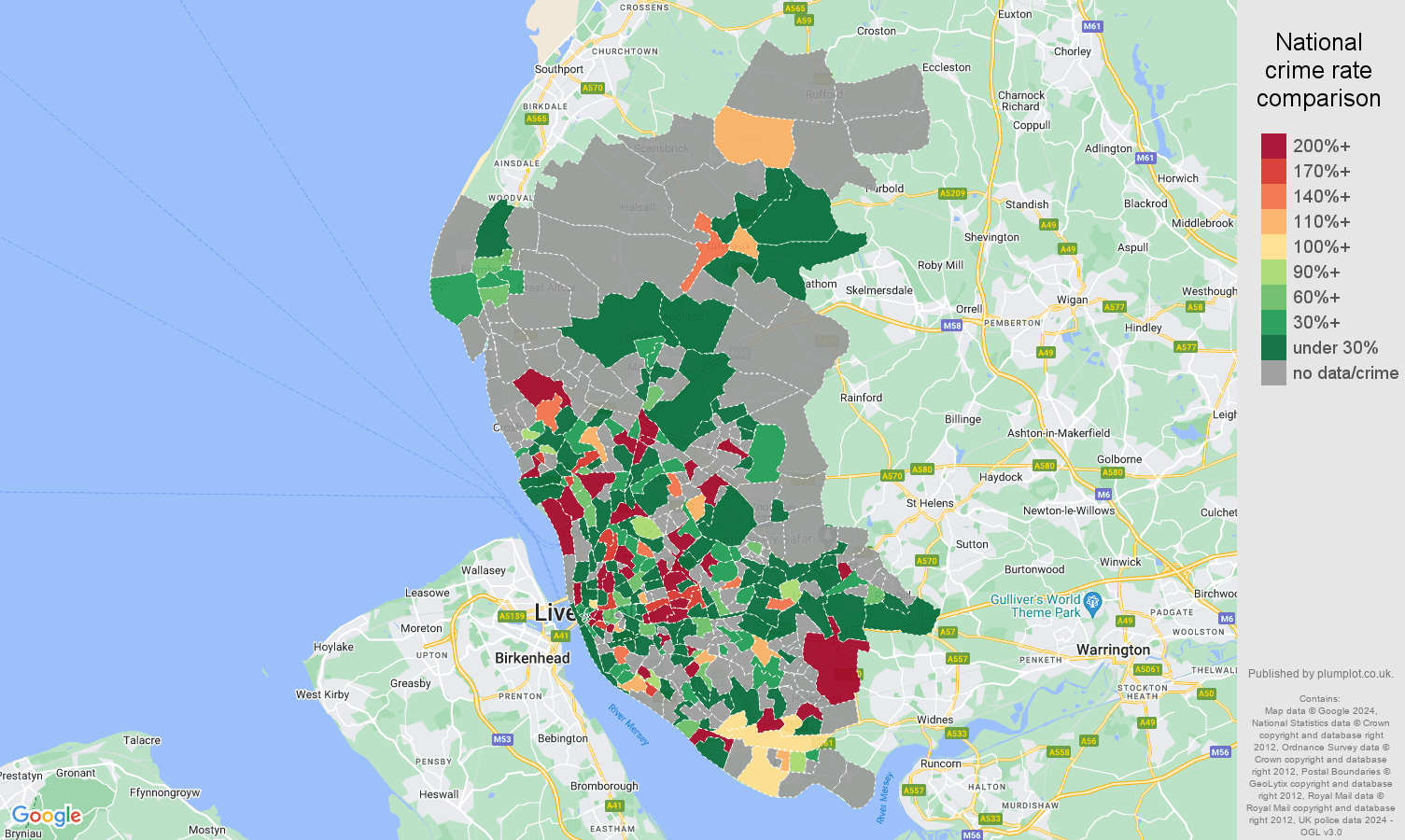Click the 170%+ red legend swatch

pos(1273,171)
